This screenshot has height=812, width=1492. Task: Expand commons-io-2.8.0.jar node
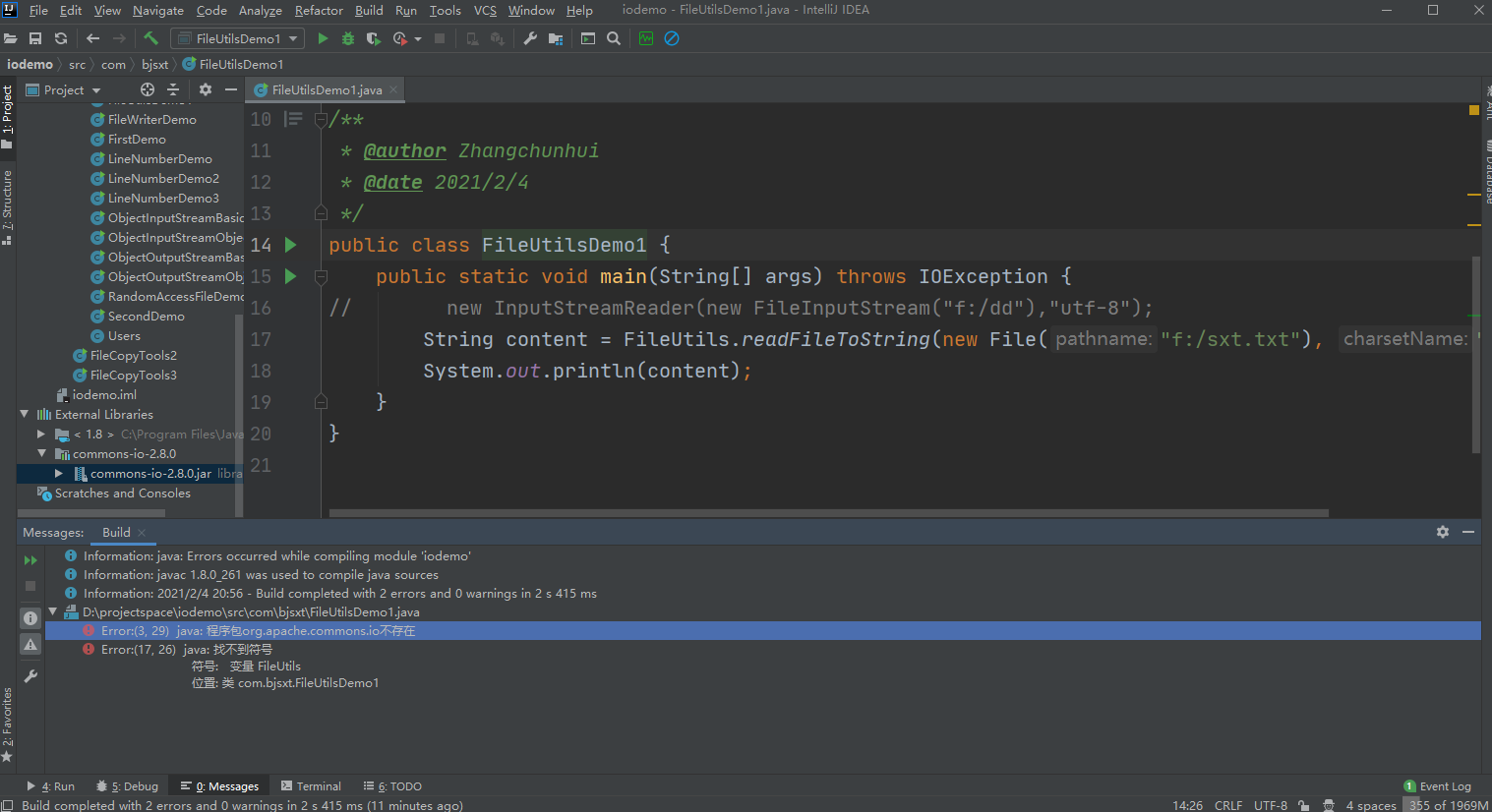click(59, 473)
